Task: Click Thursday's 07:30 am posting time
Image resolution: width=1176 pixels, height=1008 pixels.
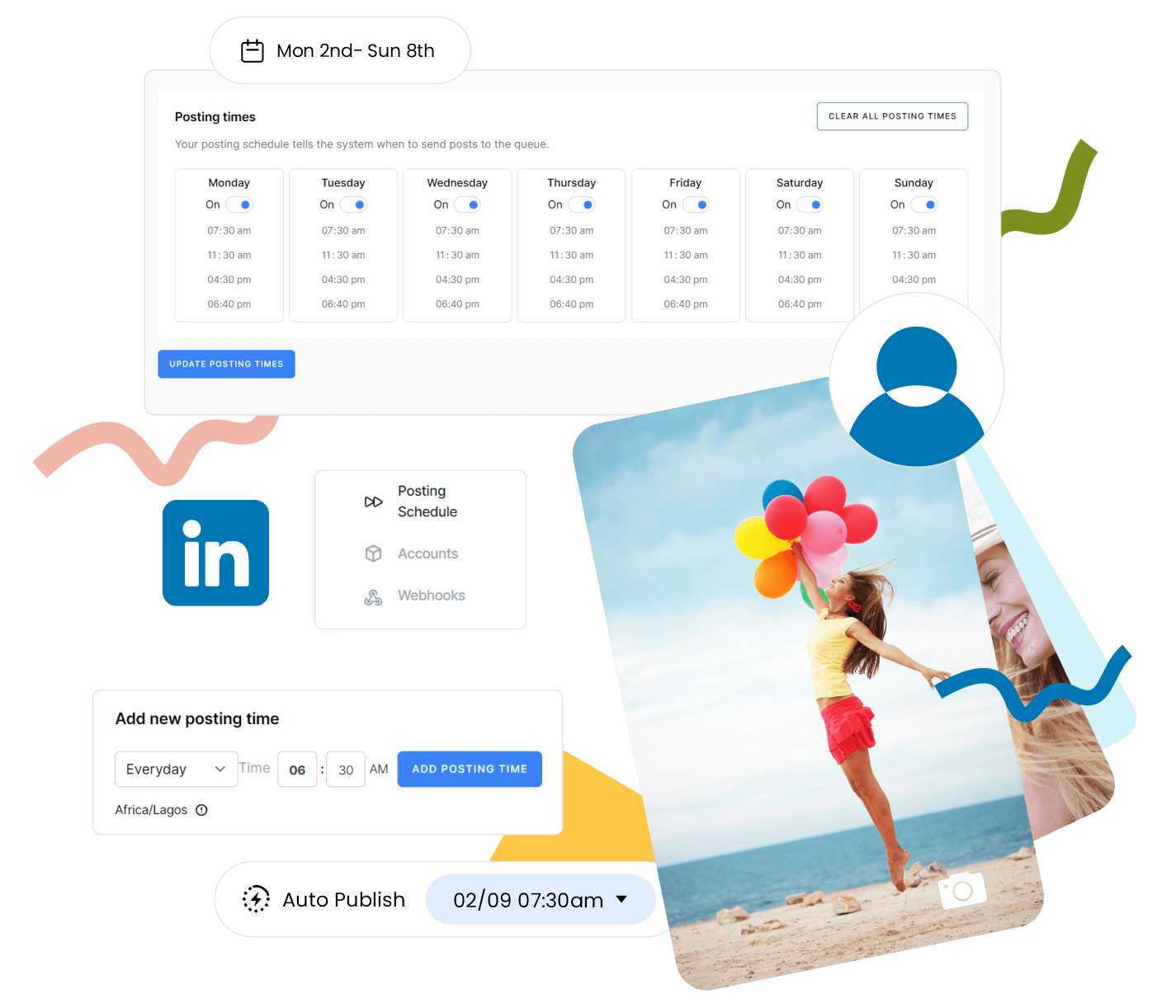Action: click(572, 231)
